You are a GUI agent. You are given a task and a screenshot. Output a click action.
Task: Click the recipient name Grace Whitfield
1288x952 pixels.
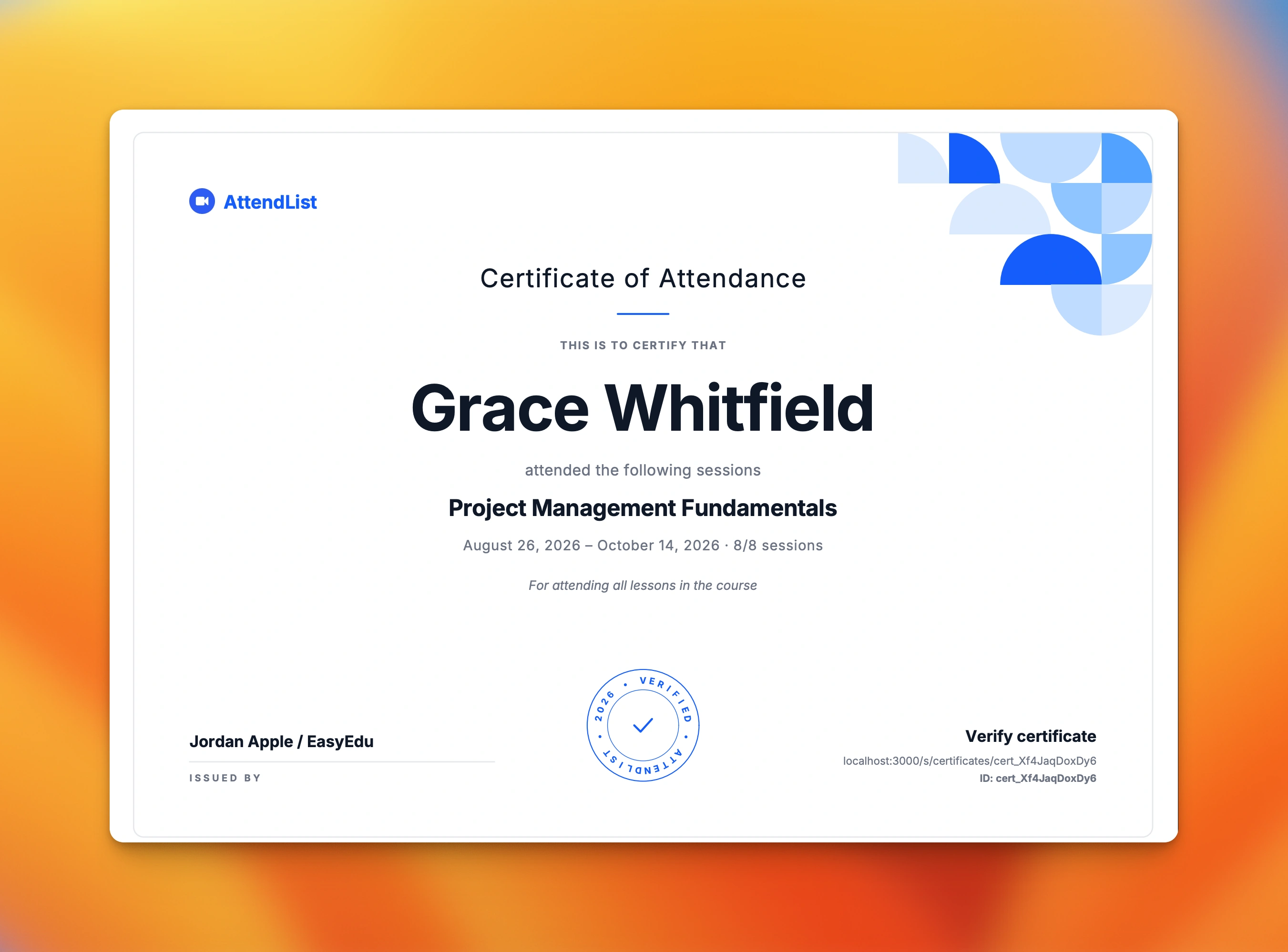(x=642, y=407)
